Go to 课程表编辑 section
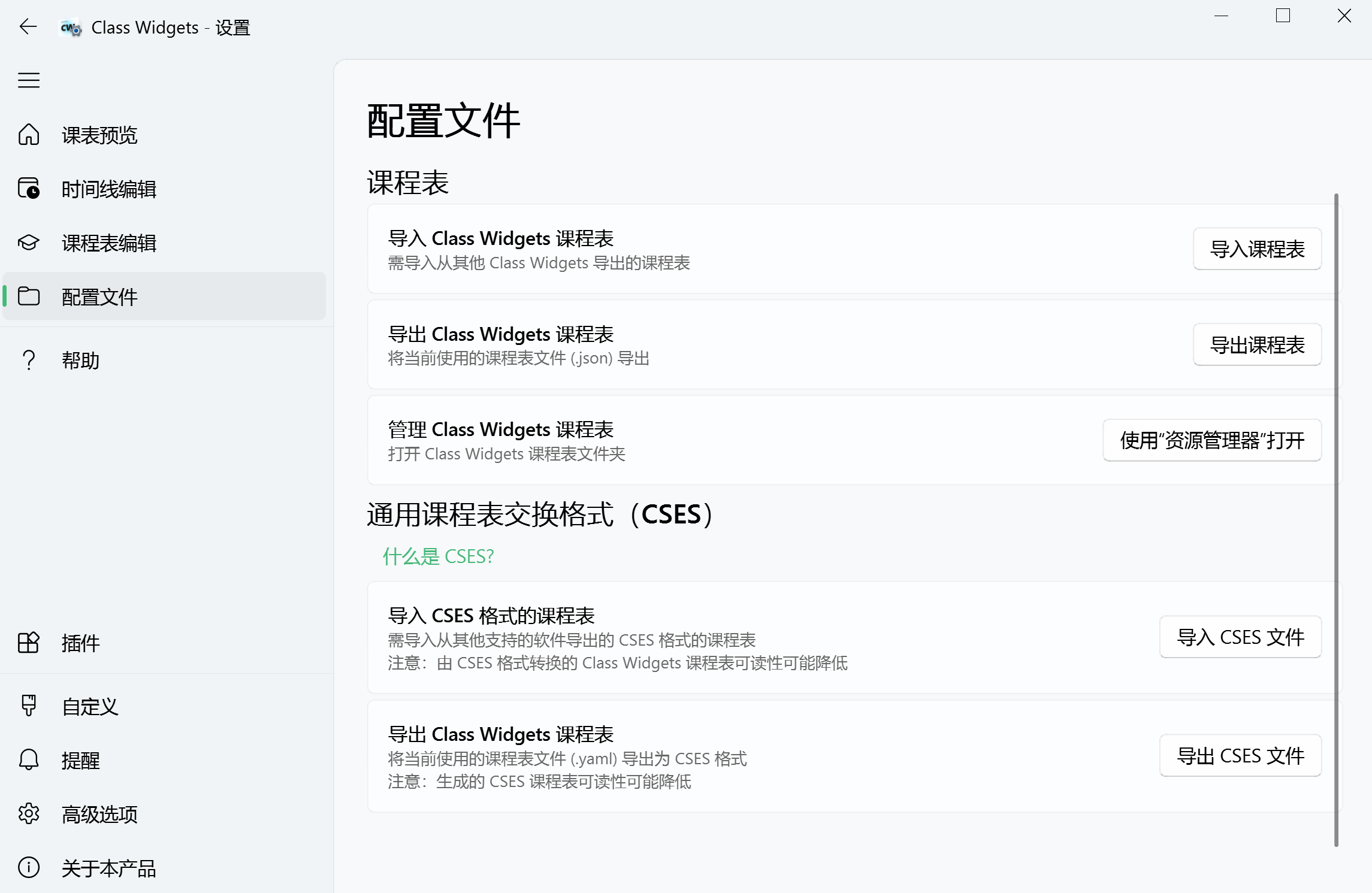 tap(164, 243)
